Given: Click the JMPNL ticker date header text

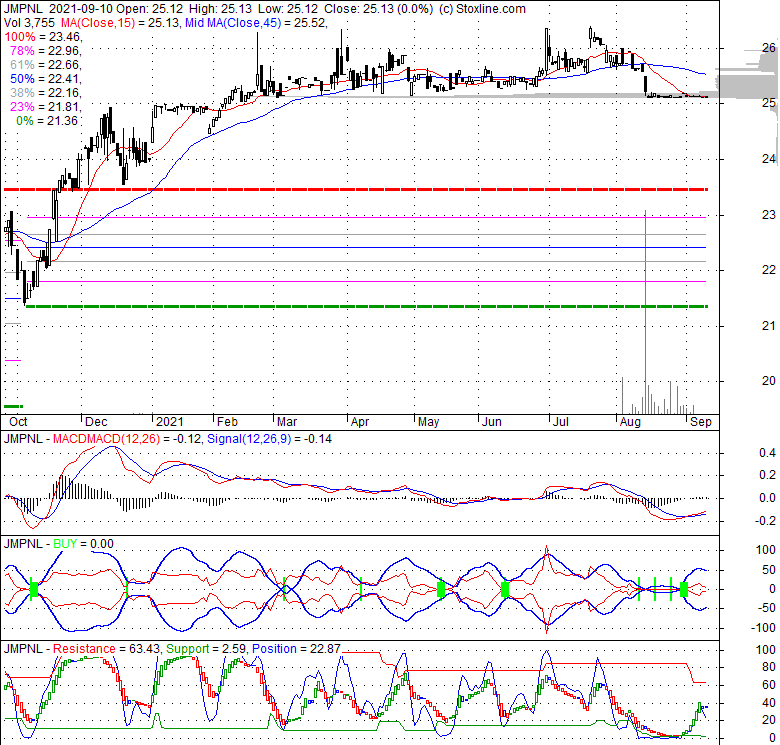Looking at the screenshot, I should click(58, 9).
